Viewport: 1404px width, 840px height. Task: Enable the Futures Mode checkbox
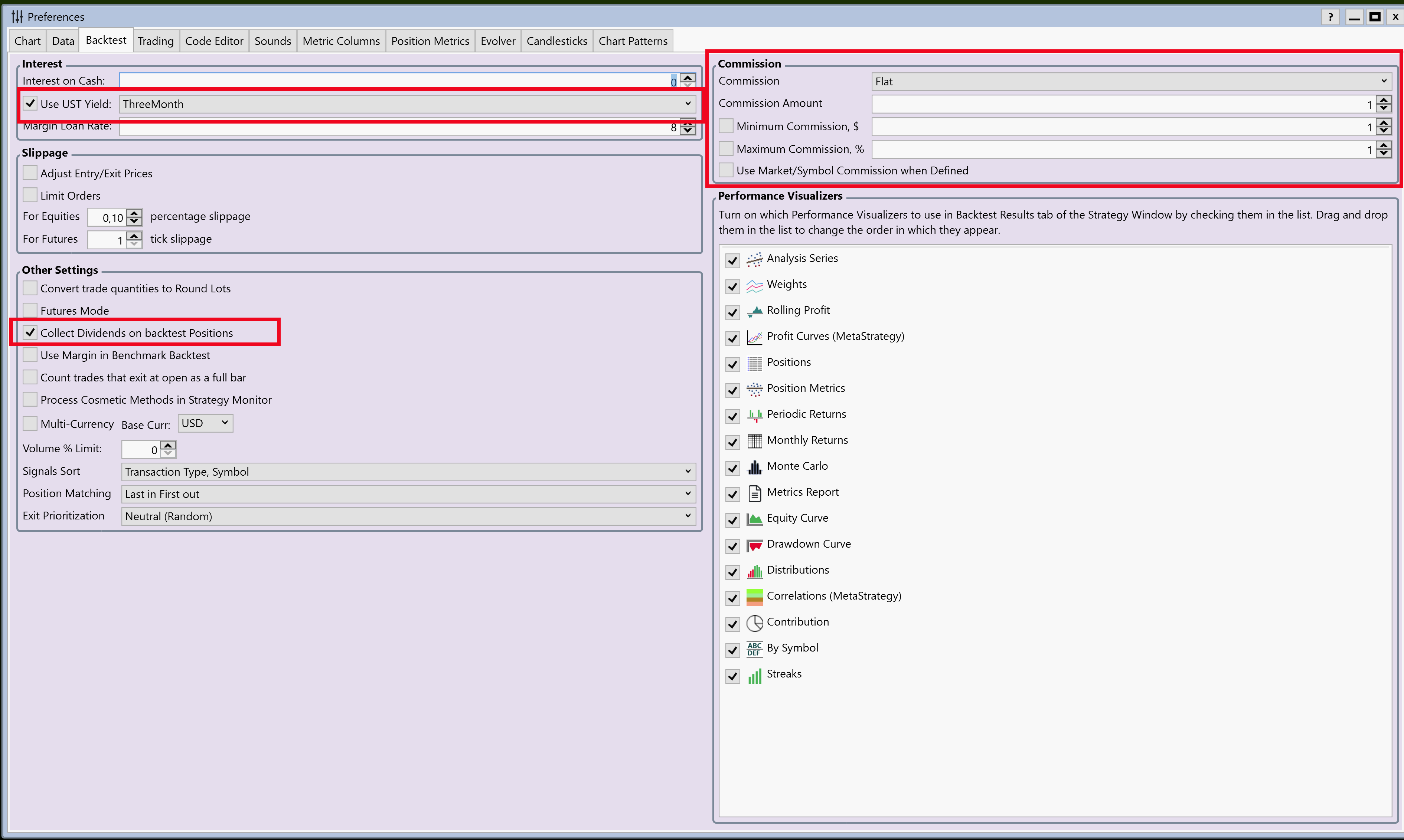[x=30, y=310]
